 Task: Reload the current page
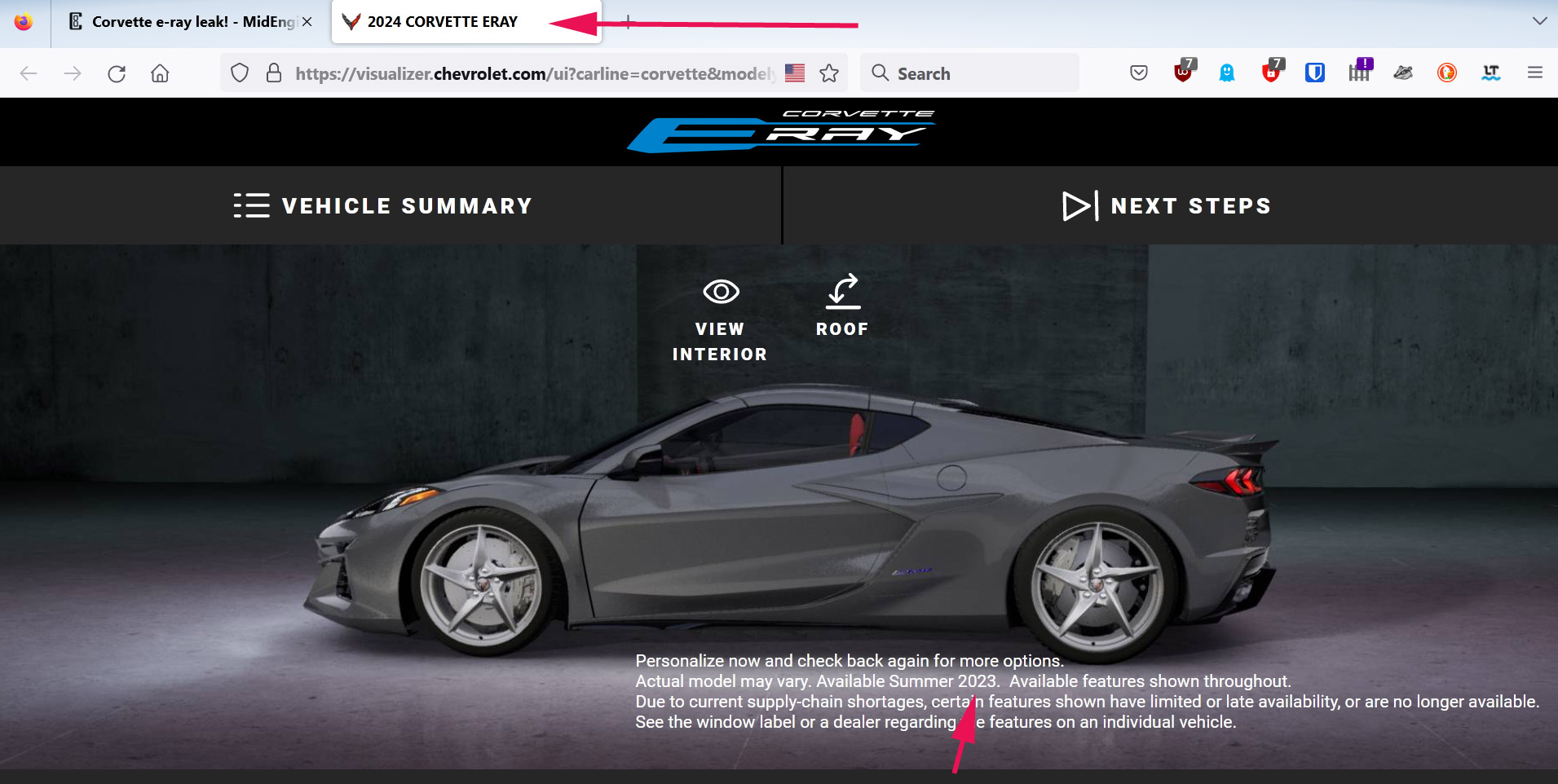117,73
